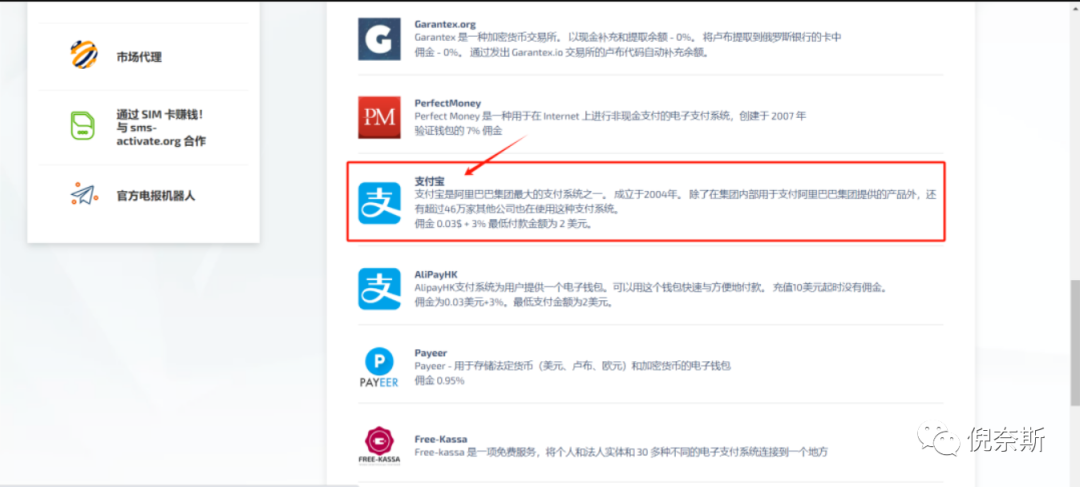This screenshot has height=487, width=1080.
Task: Open 通过 SIM 卡赚钱 sidebar entry
Action: (x=160, y=127)
